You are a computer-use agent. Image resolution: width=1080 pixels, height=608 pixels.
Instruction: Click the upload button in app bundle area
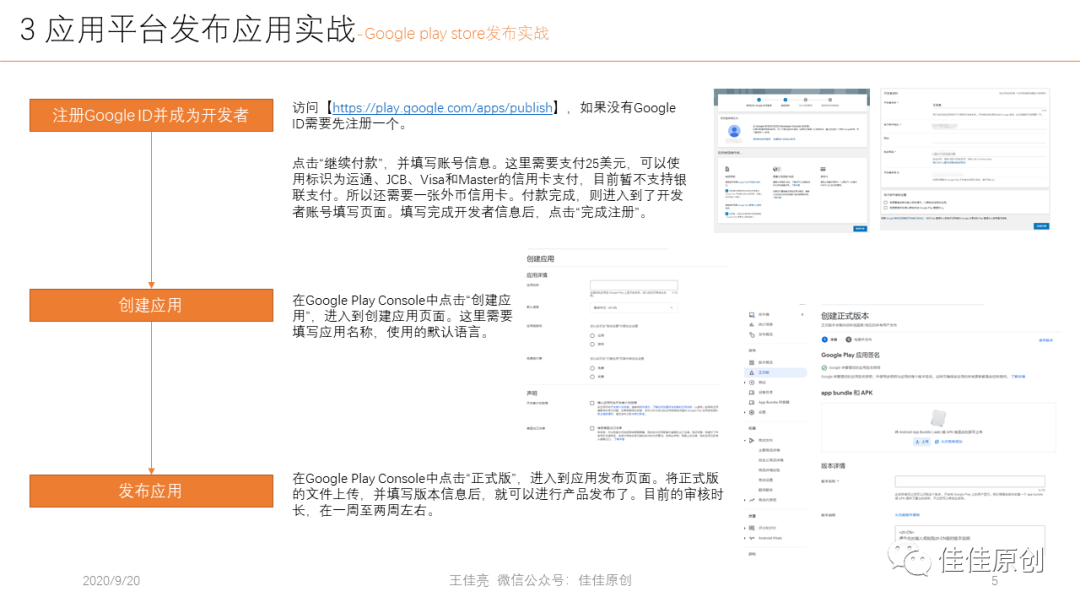point(922,441)
